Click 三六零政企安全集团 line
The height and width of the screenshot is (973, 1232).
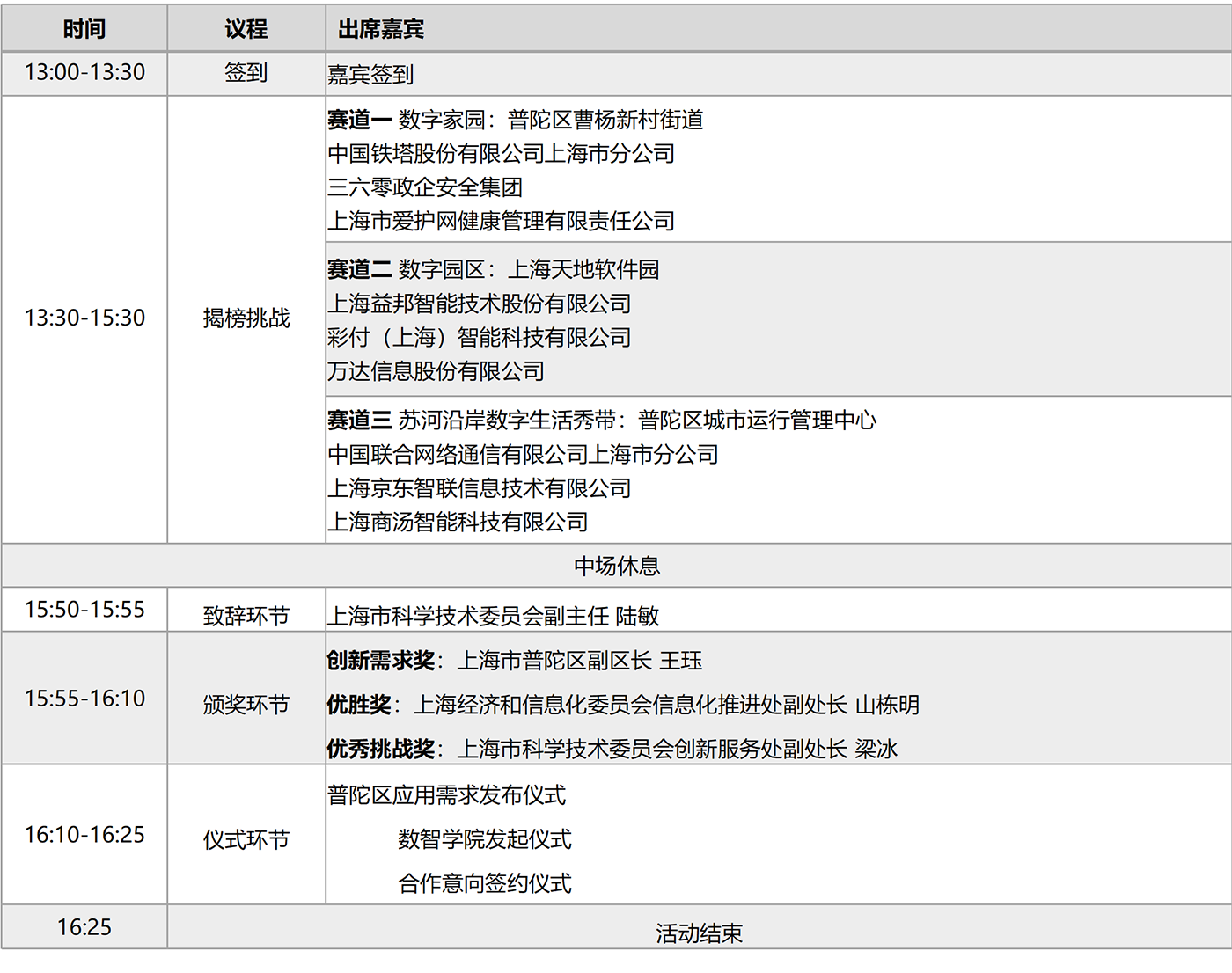425,187
